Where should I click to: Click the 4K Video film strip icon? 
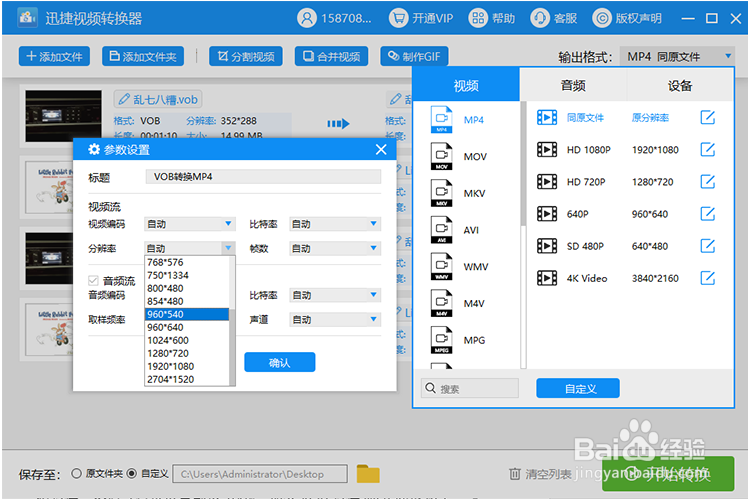[547, 278]
